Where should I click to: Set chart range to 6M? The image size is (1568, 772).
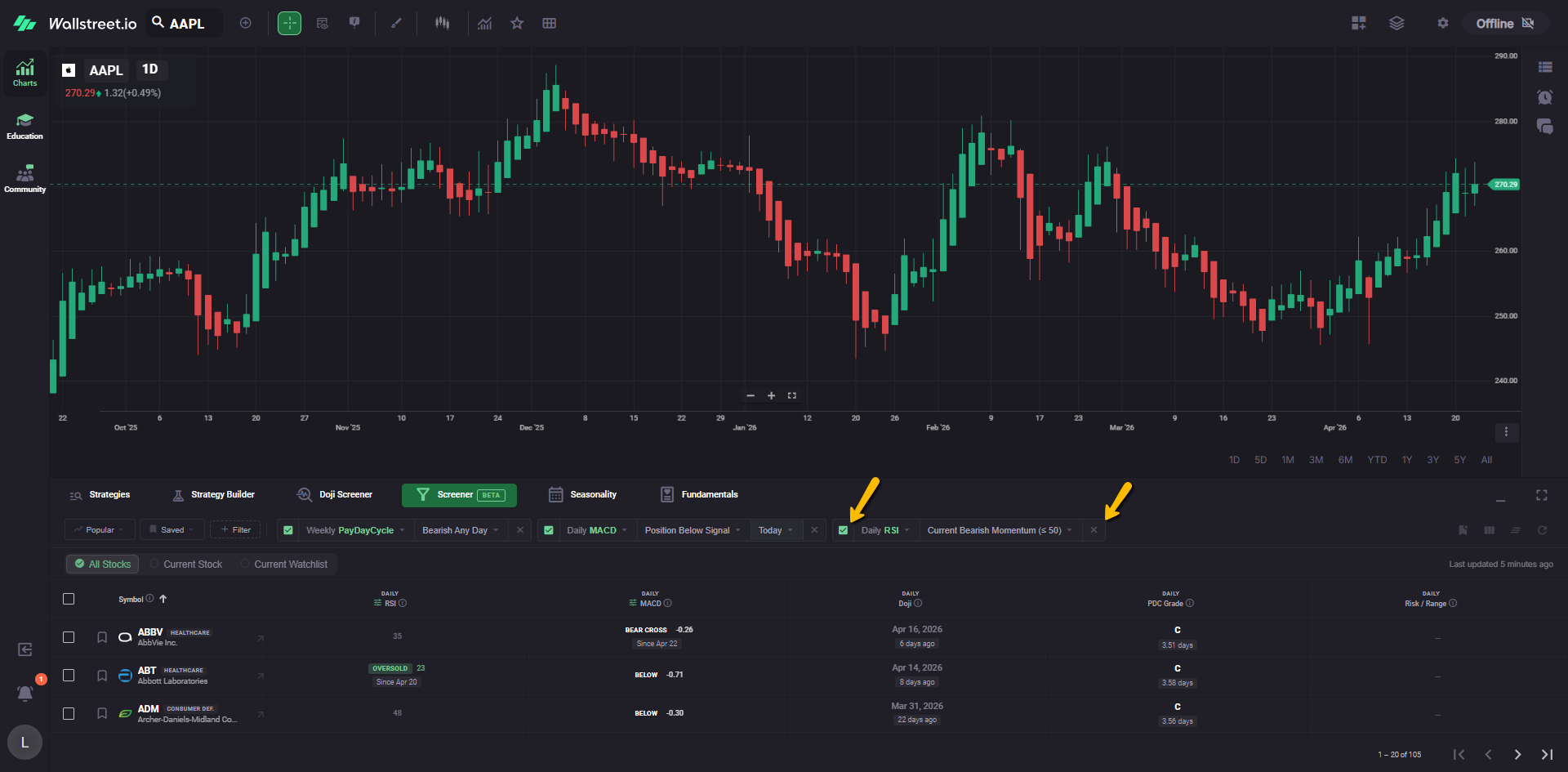tap(1345, 460)
